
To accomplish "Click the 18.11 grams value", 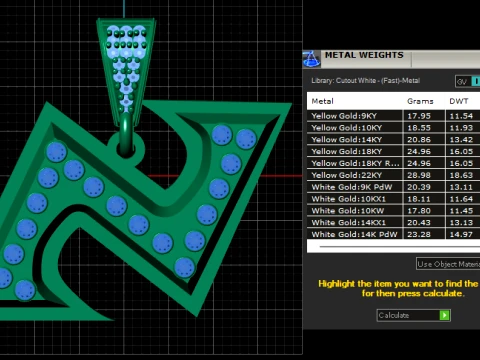I will (419, 199).
